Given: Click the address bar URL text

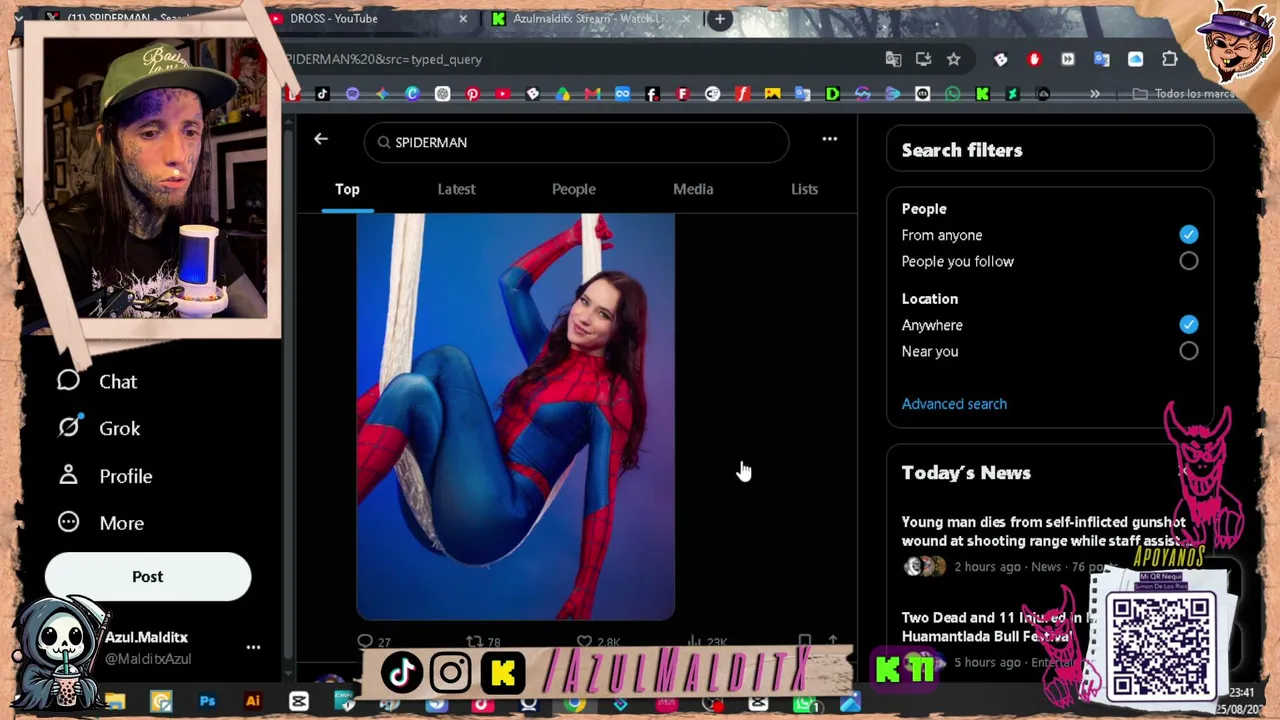Looking at the screenshot, I should click(x=383, y=59).
